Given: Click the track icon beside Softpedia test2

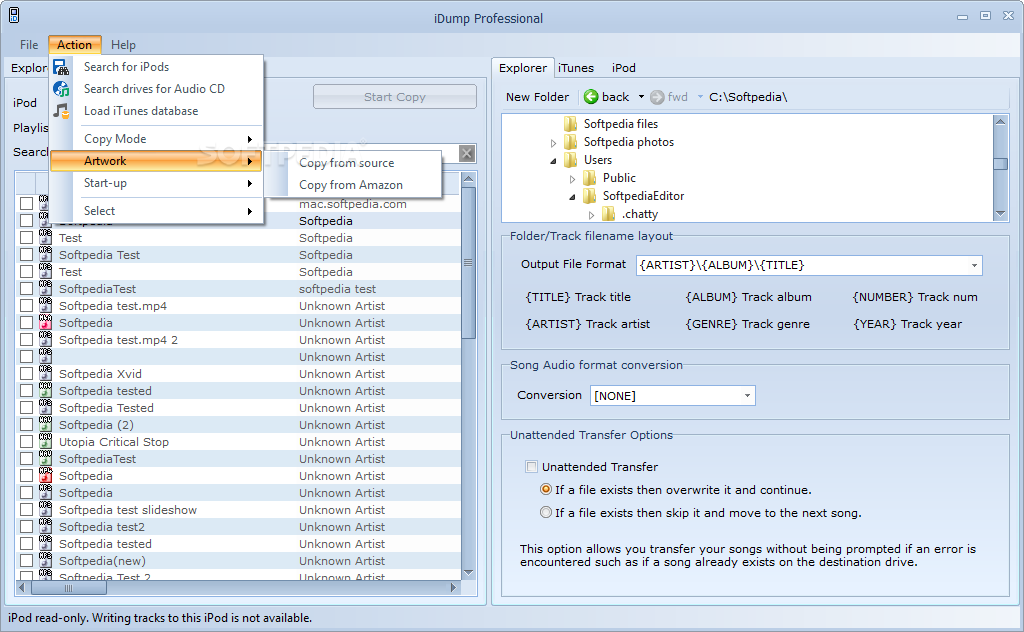Looking at the screenshot, I should click(x=45, y=526).
